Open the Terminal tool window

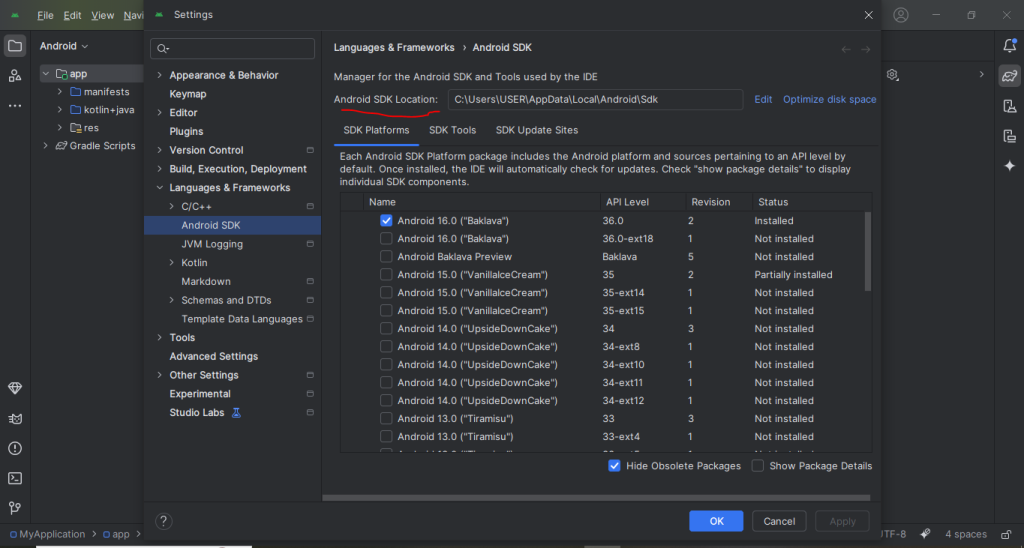tap(15, 478)
